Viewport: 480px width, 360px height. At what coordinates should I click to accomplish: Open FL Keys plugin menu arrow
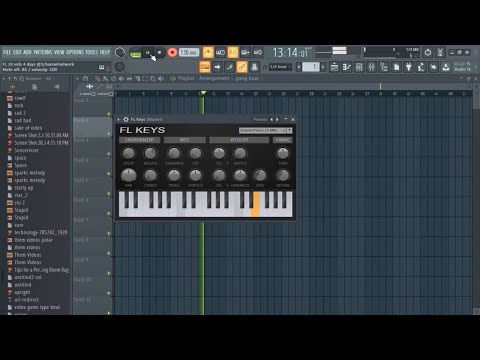click(x=119, y=119)
